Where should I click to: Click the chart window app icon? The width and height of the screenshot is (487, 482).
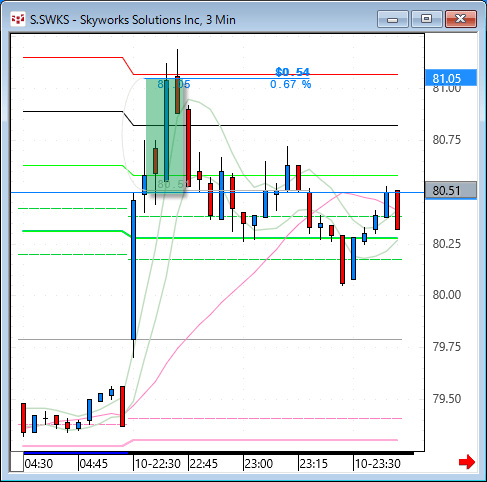[x=18, y=19]
